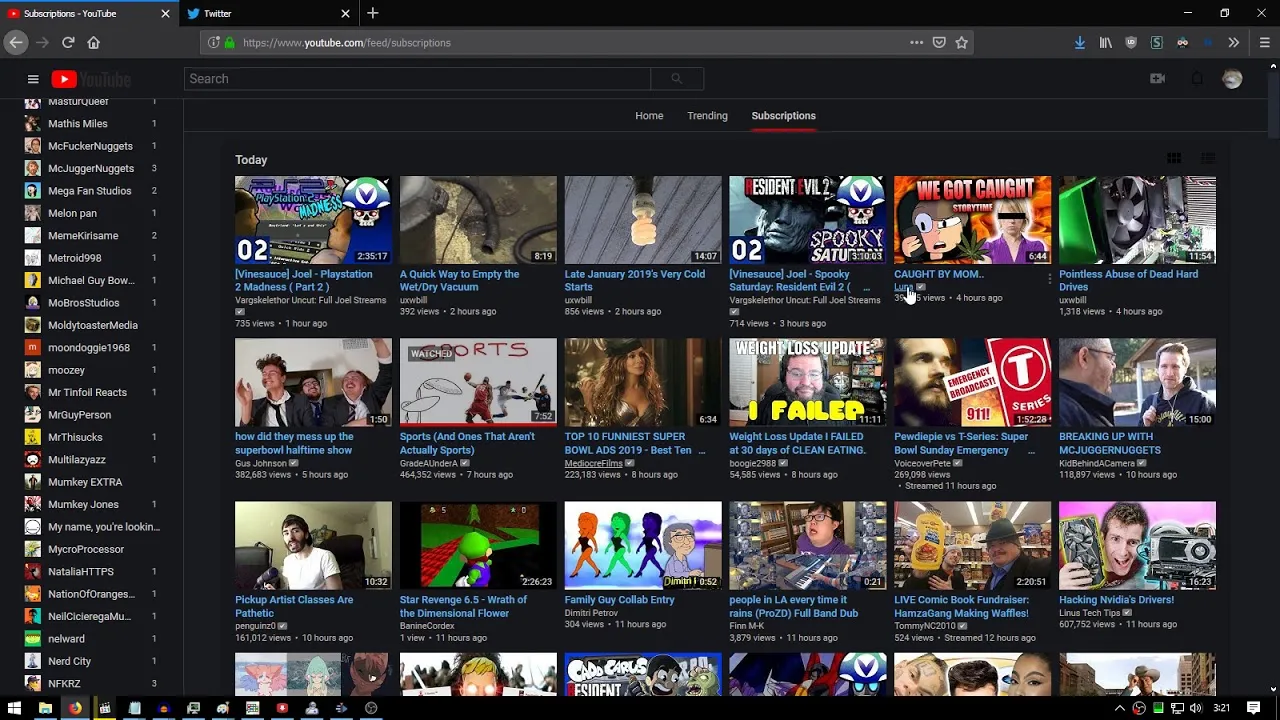The image size is (1280, 720).
Task: Open Firefox application menu
Action: pos(1265,42)
